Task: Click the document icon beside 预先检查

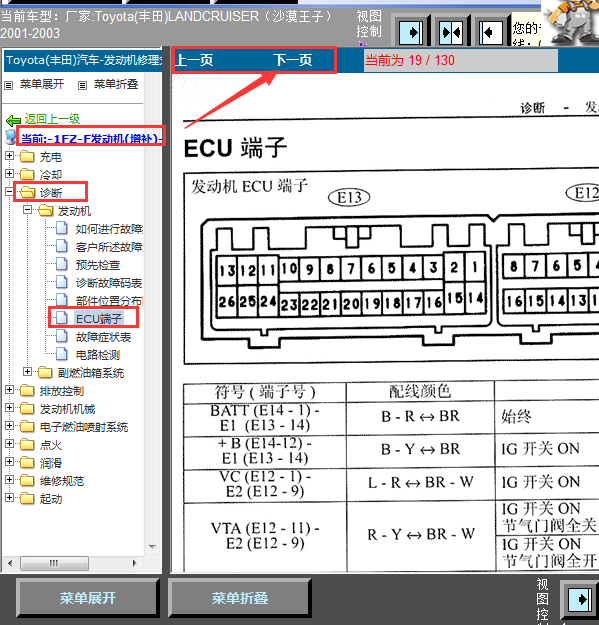Action: coord(61,264)
